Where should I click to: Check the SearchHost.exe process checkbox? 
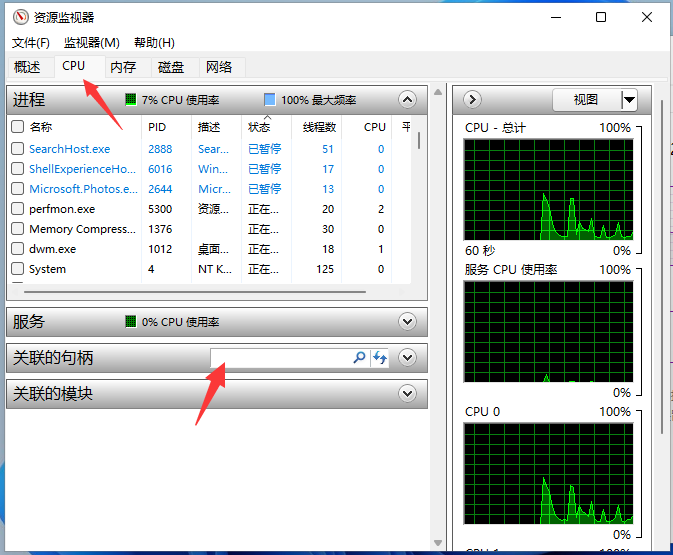[x=17, y=149]
